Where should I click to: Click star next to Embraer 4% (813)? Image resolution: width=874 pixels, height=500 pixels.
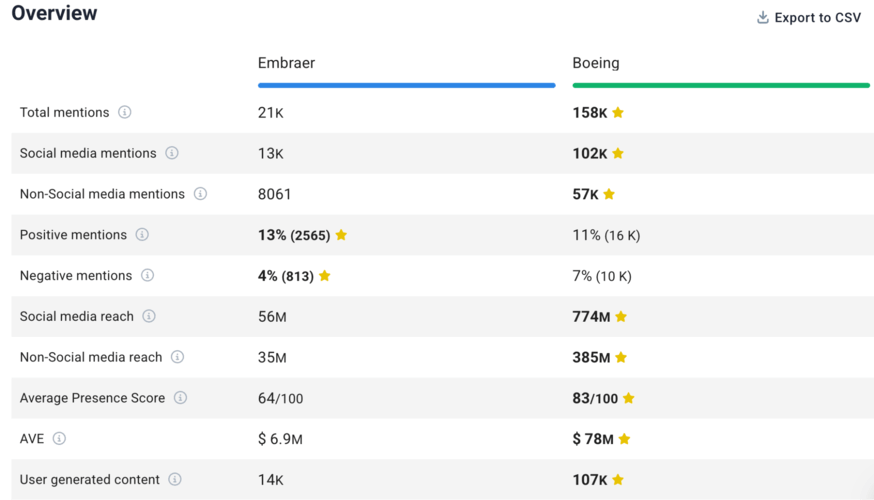324,275
